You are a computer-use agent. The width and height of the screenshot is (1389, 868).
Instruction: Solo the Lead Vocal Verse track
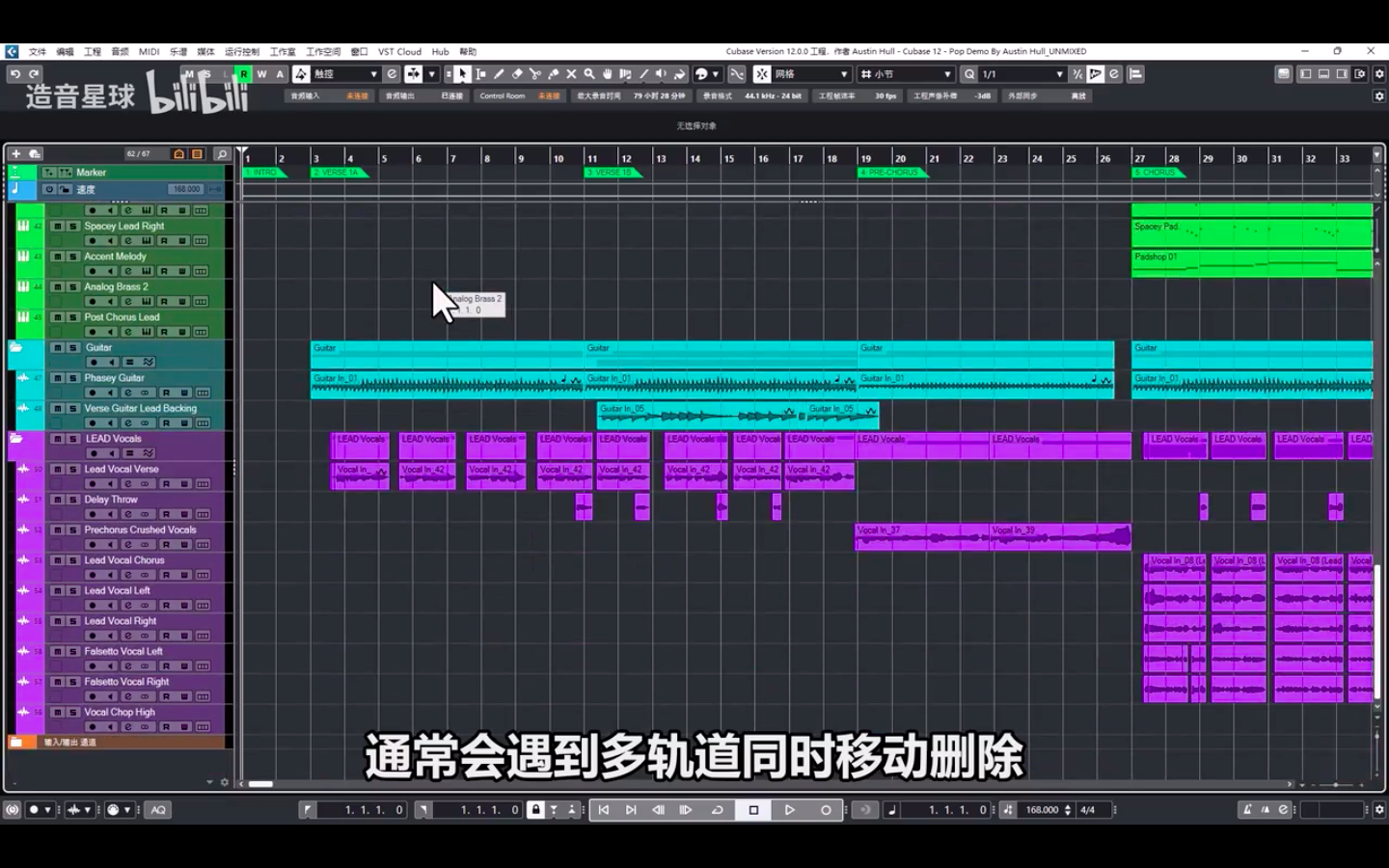[72, 470]
